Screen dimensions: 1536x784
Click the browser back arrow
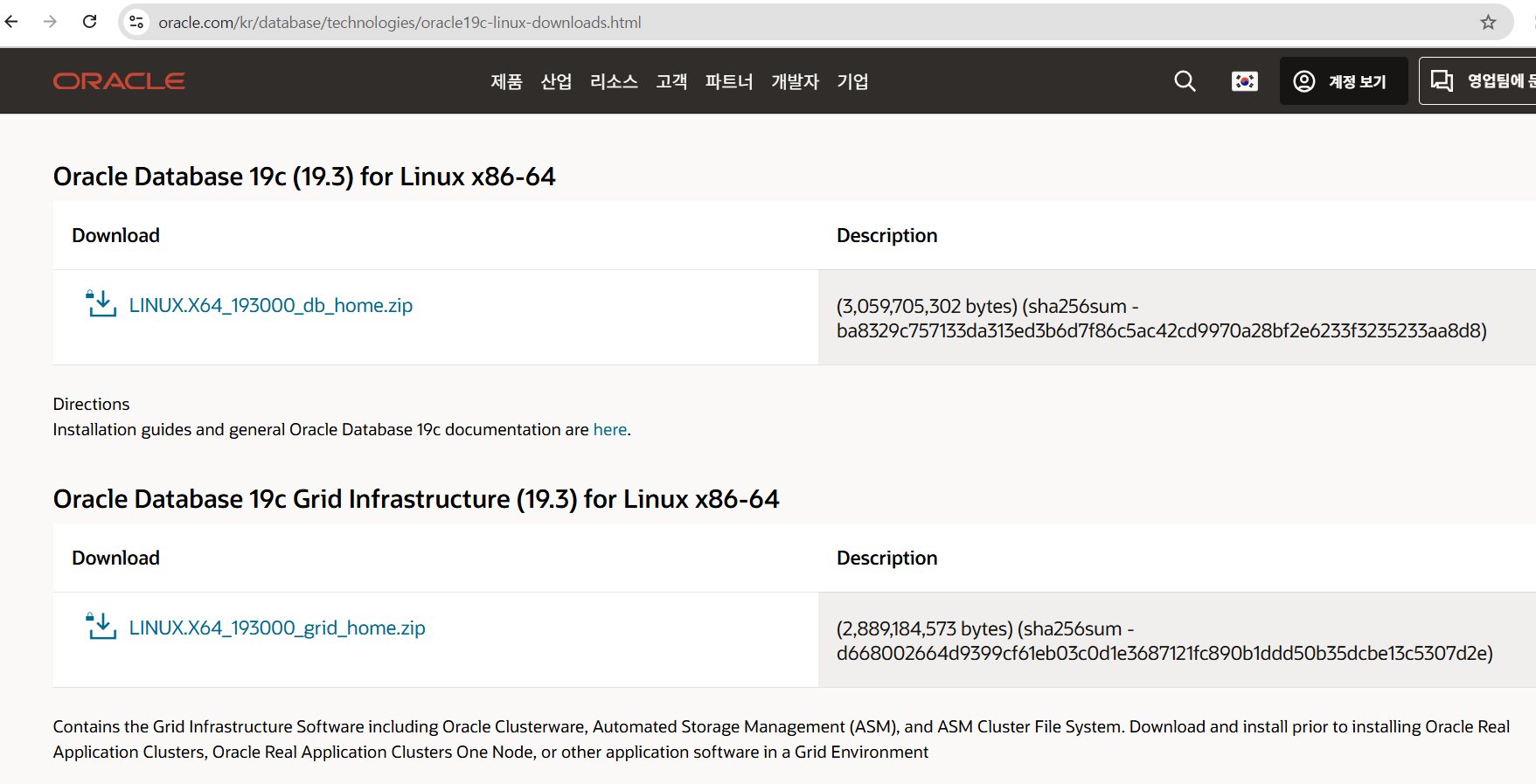click(x=11, y=22)
